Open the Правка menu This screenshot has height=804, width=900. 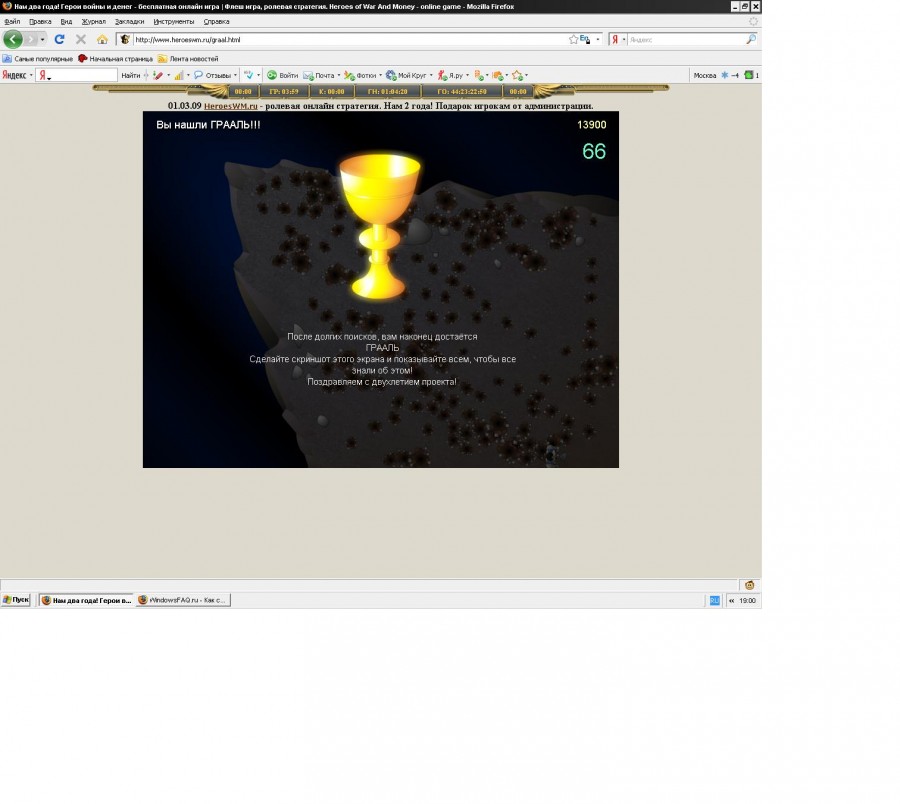pos(40,21)
